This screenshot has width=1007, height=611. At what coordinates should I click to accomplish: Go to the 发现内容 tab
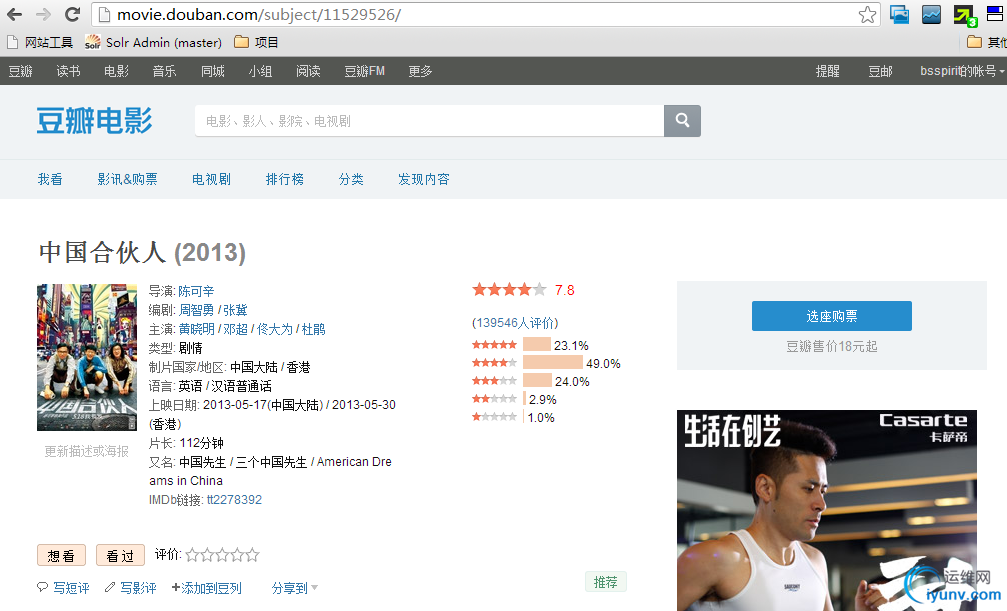click(x=424, y=179)
